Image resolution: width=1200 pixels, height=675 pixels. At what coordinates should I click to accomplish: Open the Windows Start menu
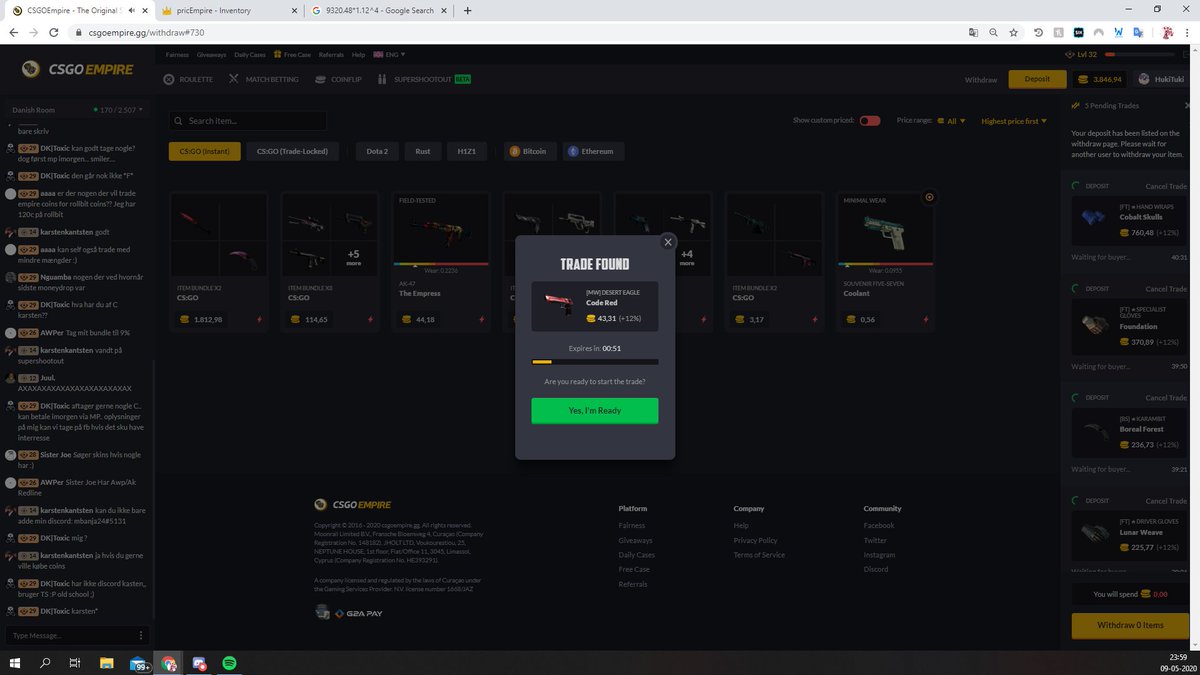[x=15, y=663]
